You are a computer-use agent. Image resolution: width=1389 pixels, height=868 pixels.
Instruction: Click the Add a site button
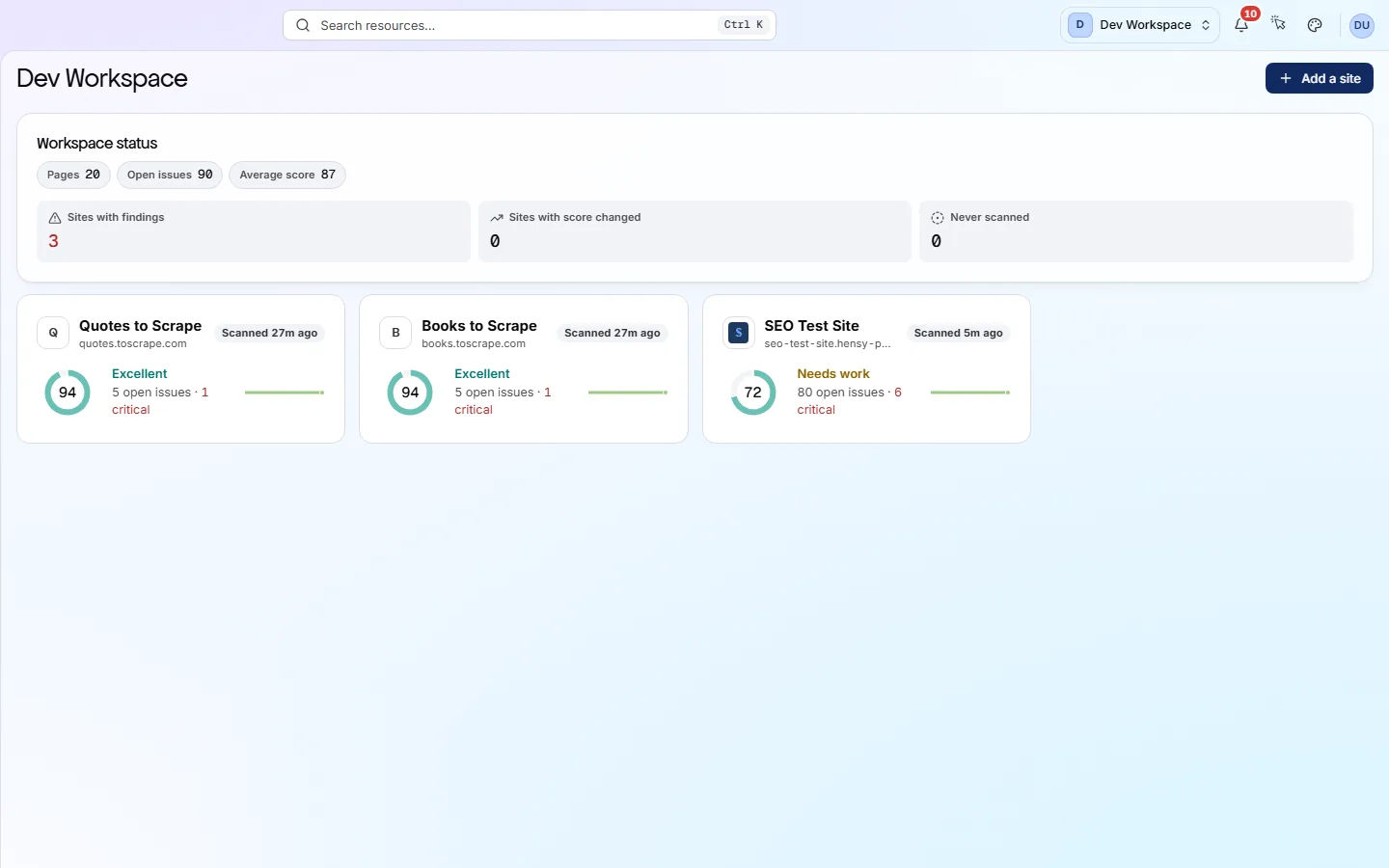(x=1320, y=78)
